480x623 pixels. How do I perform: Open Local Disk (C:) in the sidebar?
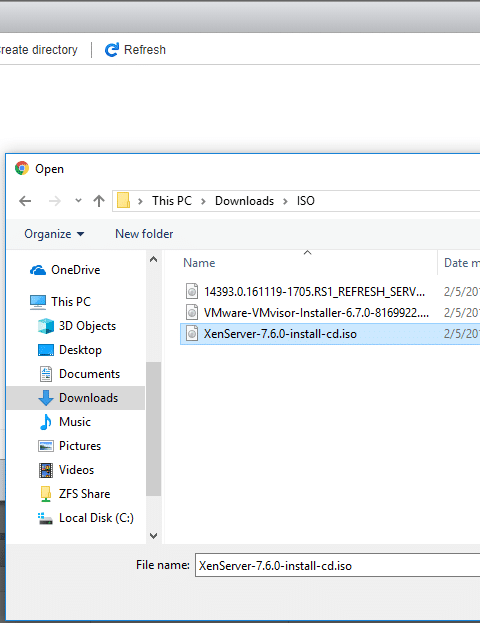pos(96,518)
